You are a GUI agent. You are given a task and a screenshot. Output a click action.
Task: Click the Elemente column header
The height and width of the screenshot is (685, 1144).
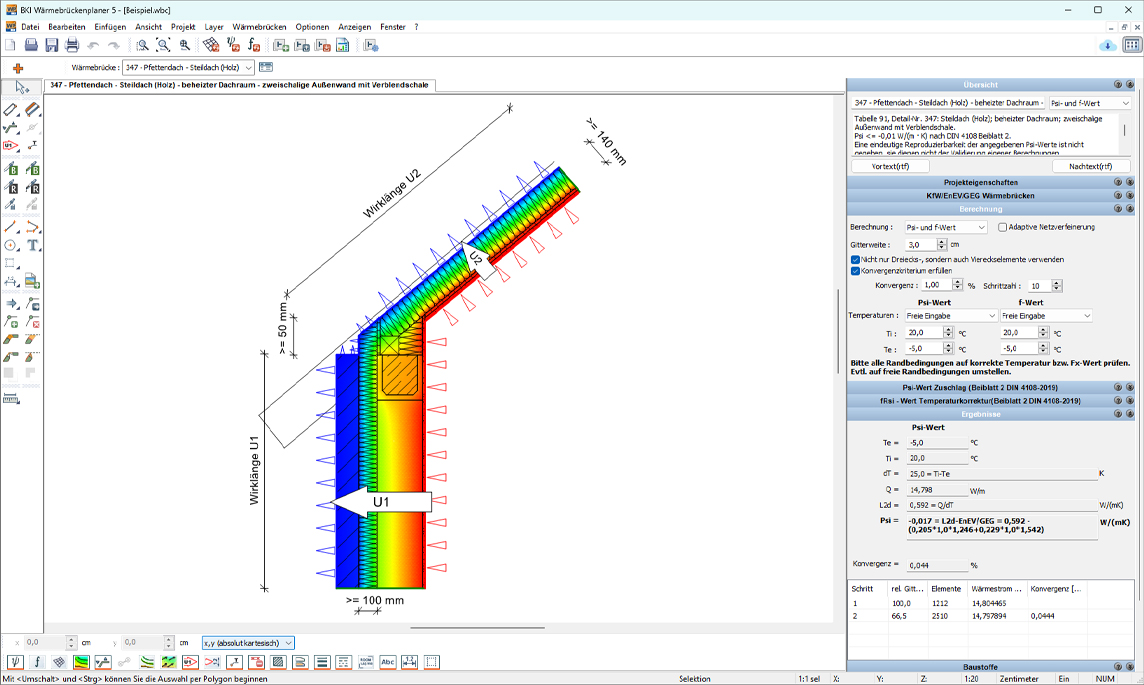946,589
